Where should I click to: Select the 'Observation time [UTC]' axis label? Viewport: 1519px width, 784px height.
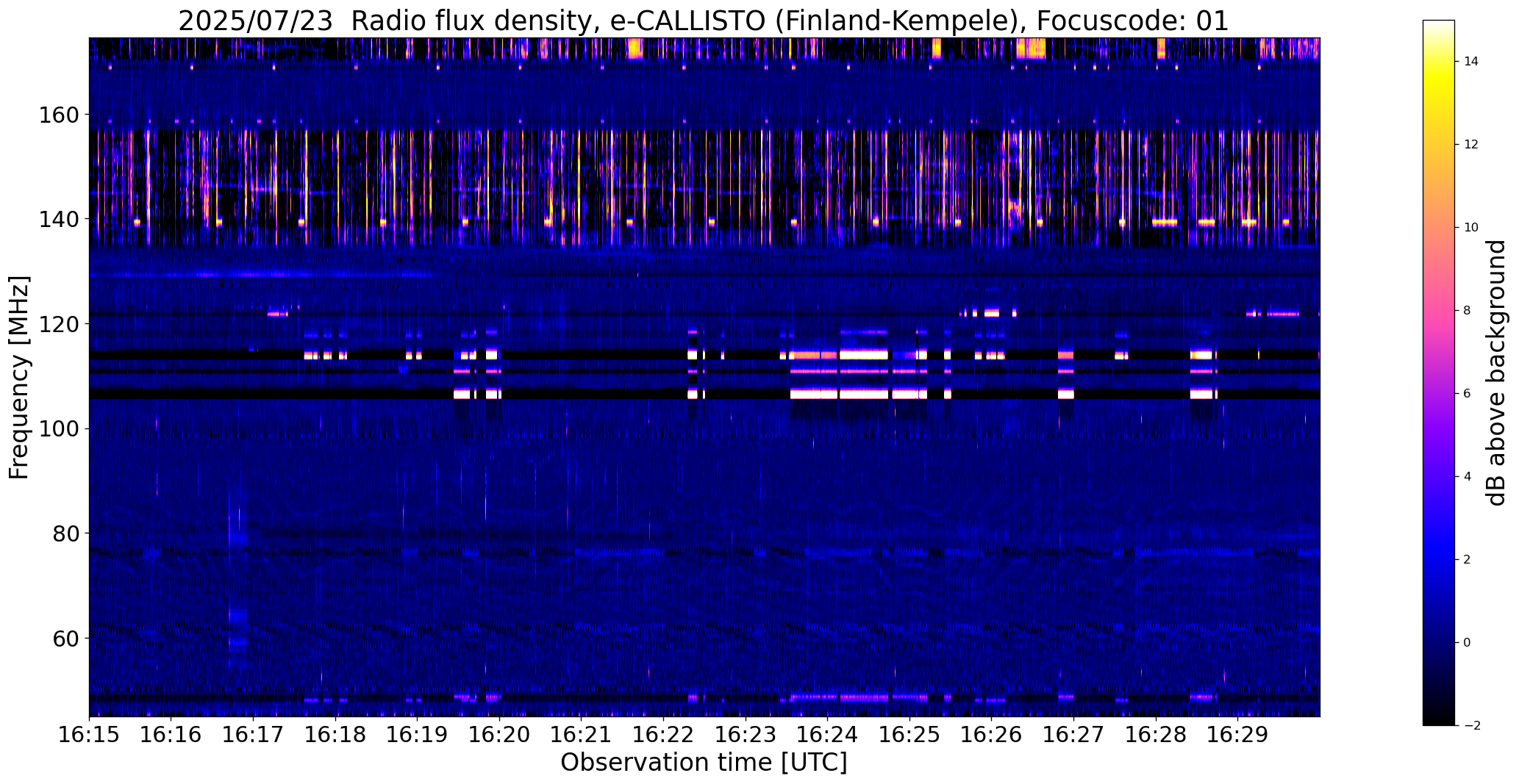(704, 763)
